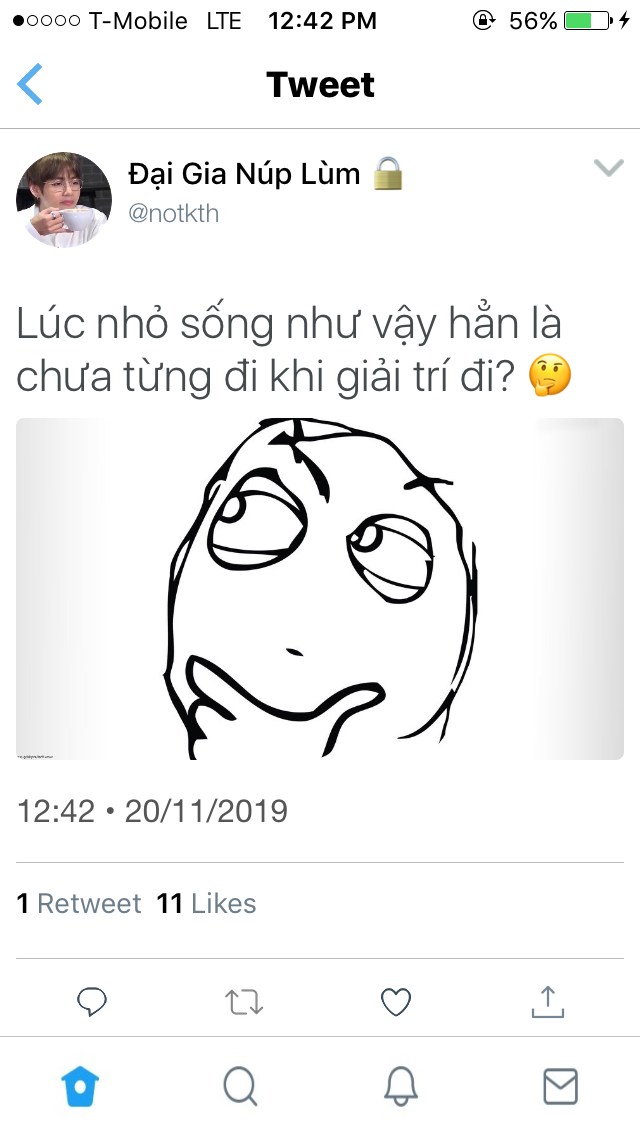This screenshot has width=640, height=1136.
Task: Tap the battery status indicator
Action: (x=587, y=20)
